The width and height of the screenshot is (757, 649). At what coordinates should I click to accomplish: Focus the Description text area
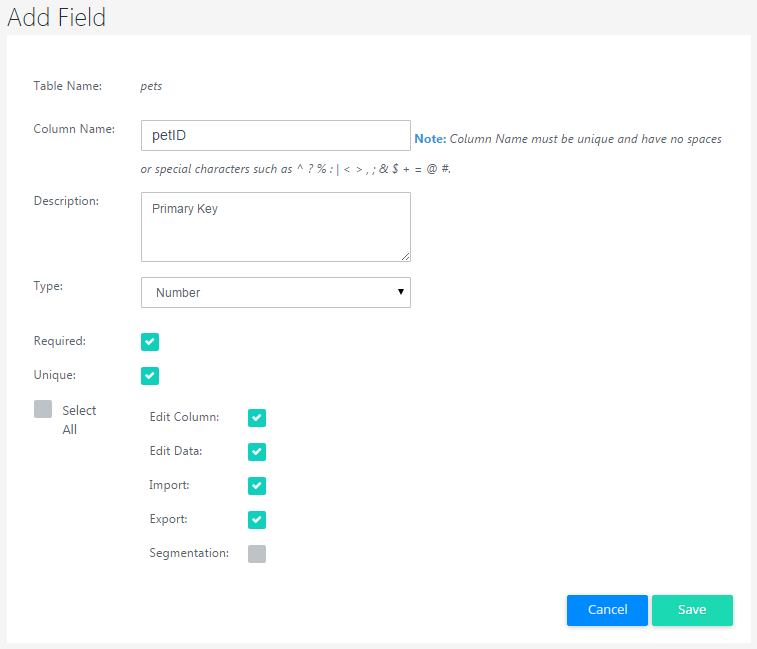275,227
